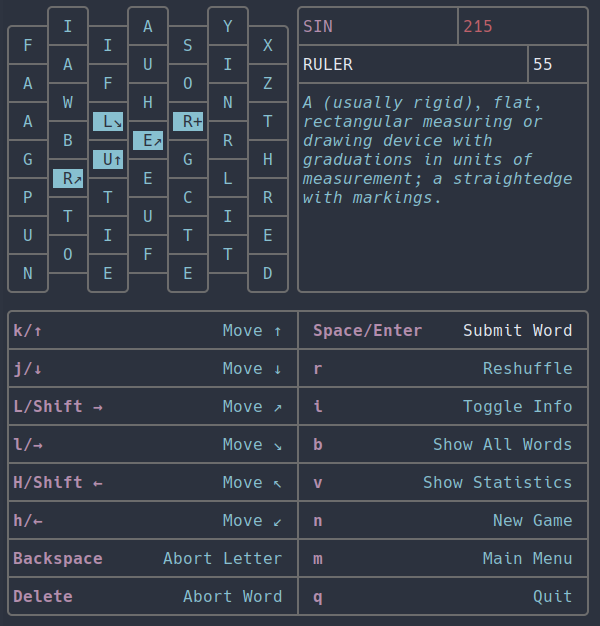Start a New Game
Viewport: 600px width, 626px height.
[532, 521]
